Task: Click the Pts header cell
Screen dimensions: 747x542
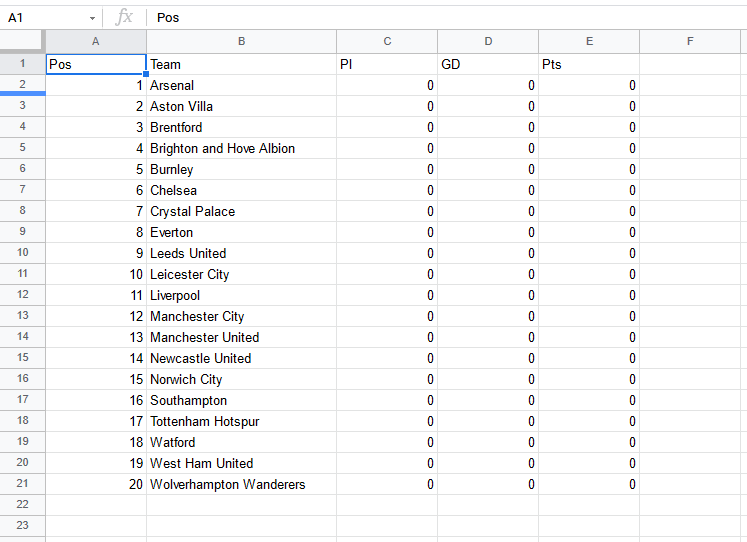Action: [x=589, y=64]
